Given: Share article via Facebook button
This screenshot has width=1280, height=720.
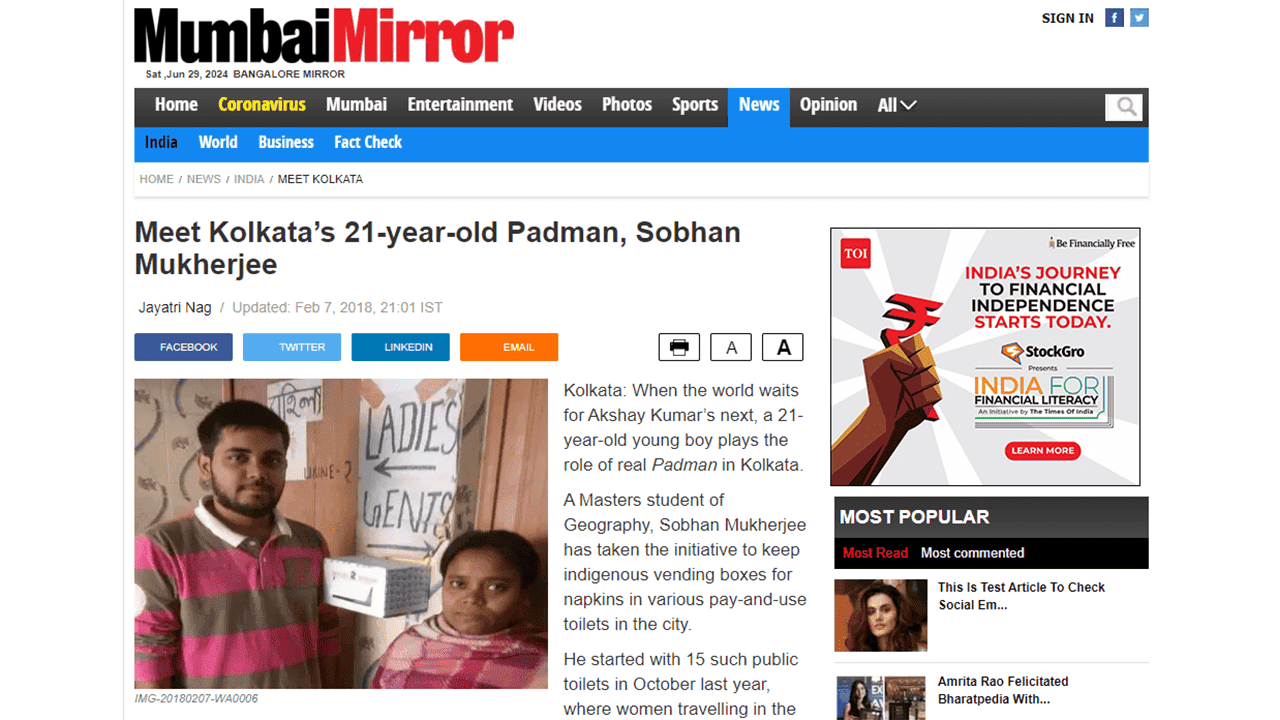Looking at the screenshot, I should pyautogui.click(x=184, y=347).
